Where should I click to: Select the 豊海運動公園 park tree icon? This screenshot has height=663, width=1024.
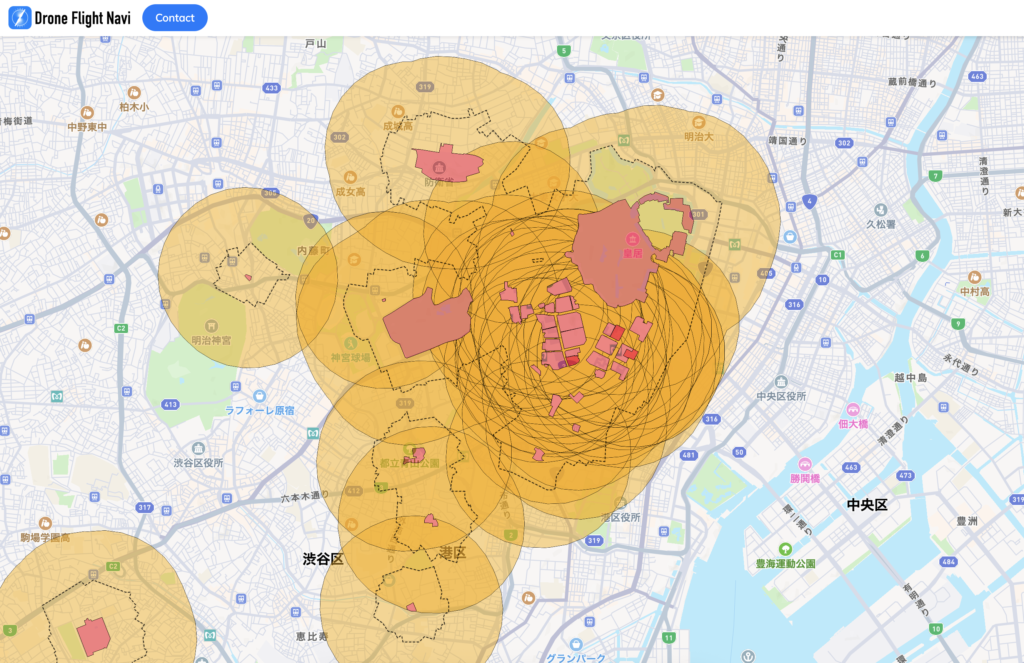(x=785, y=549)
